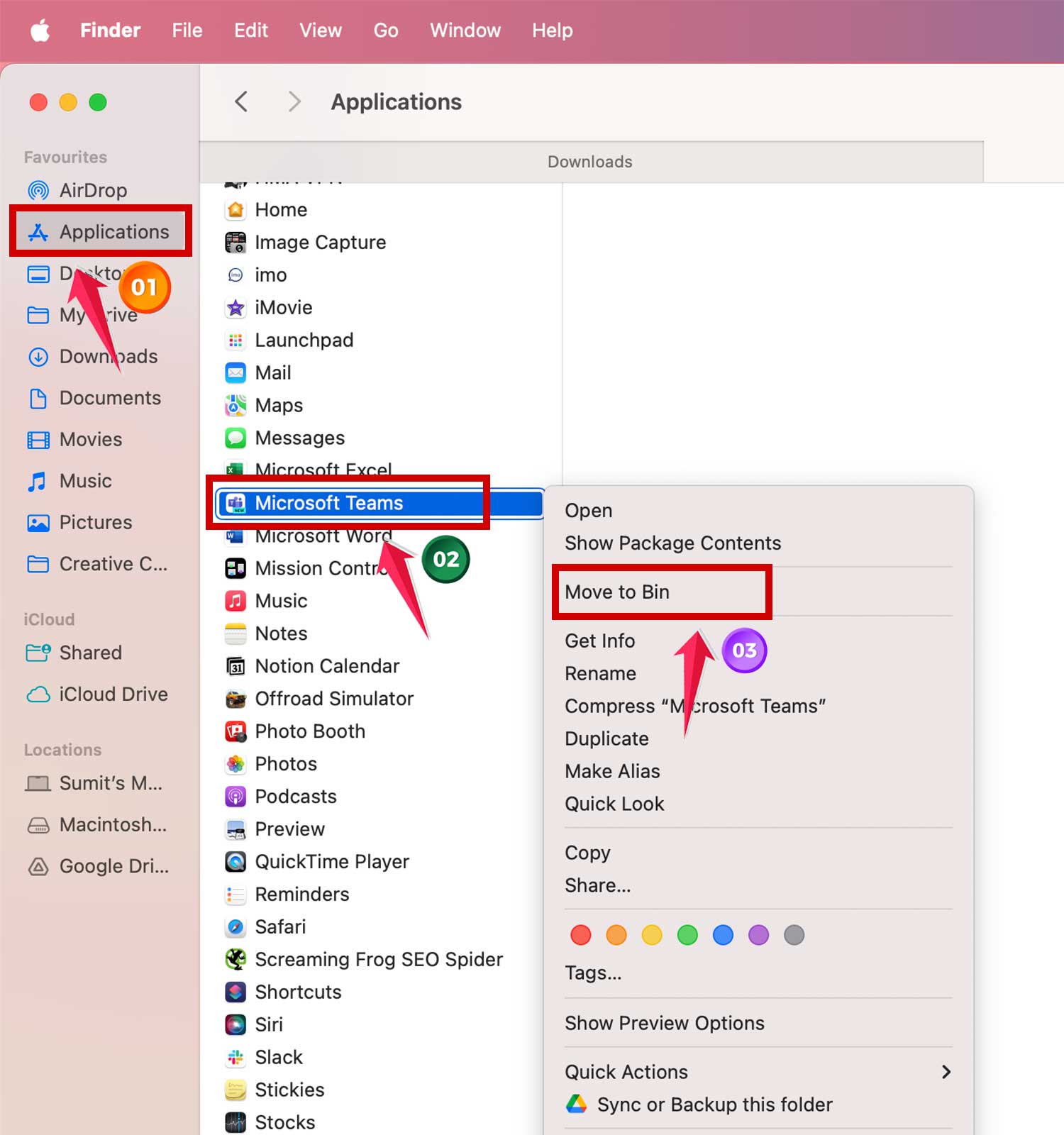Select the Microsoft Teams row

pos(379,503)
